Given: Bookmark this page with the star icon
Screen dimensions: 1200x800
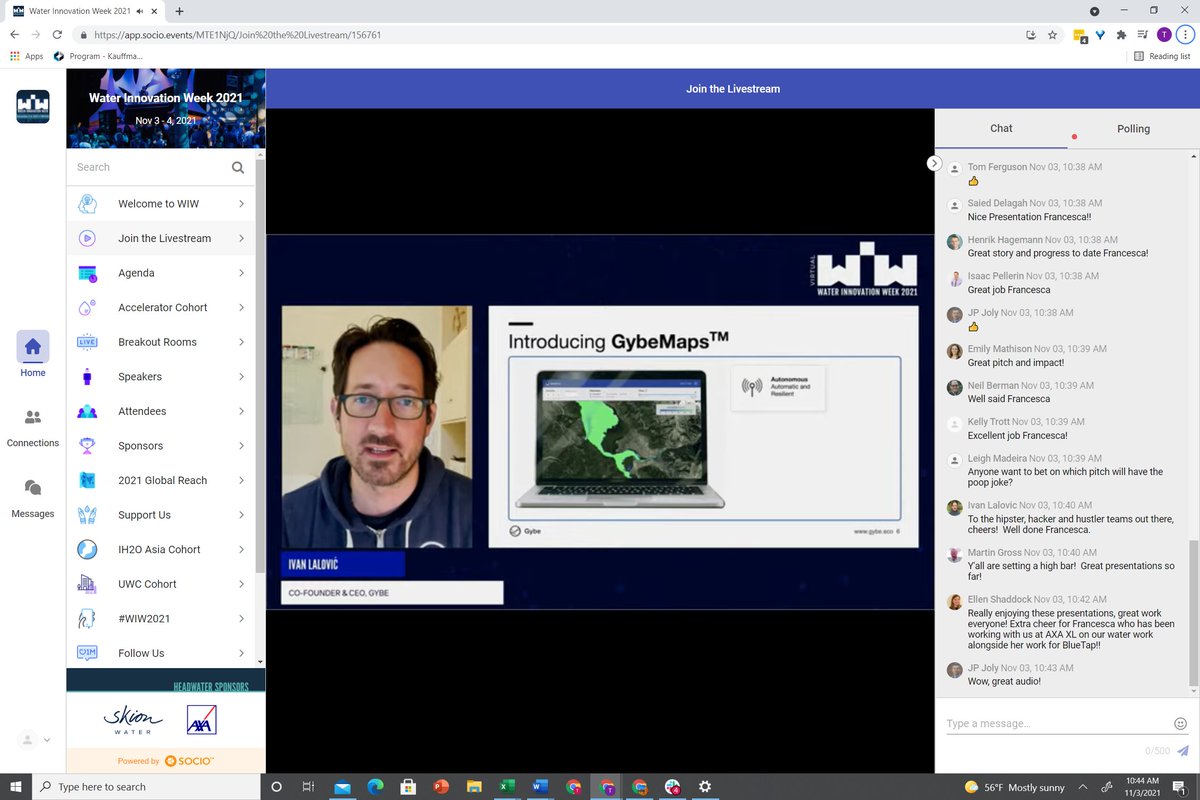Looking at the screenshot, I should (1052, 34).
